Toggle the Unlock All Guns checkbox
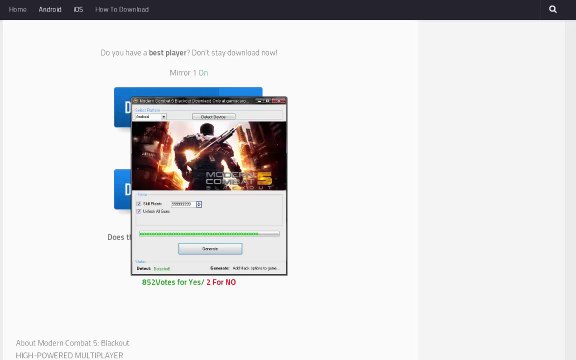Image resolution: width=576 pixels, height=360 pixels. [138, 211]
